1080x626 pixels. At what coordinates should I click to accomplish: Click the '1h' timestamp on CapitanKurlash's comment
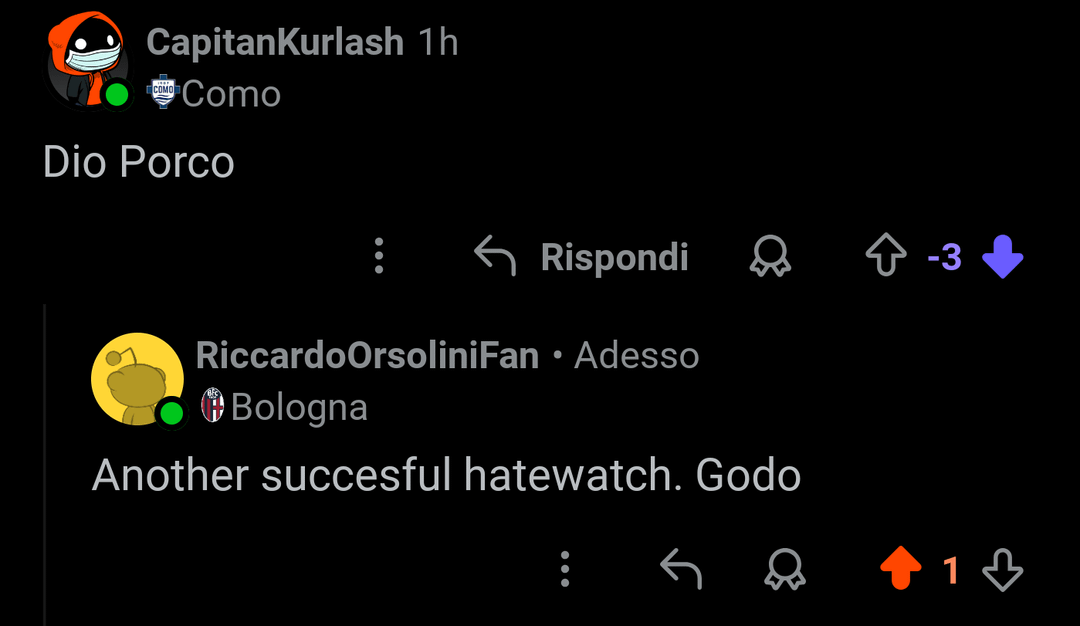pos(438,42)
